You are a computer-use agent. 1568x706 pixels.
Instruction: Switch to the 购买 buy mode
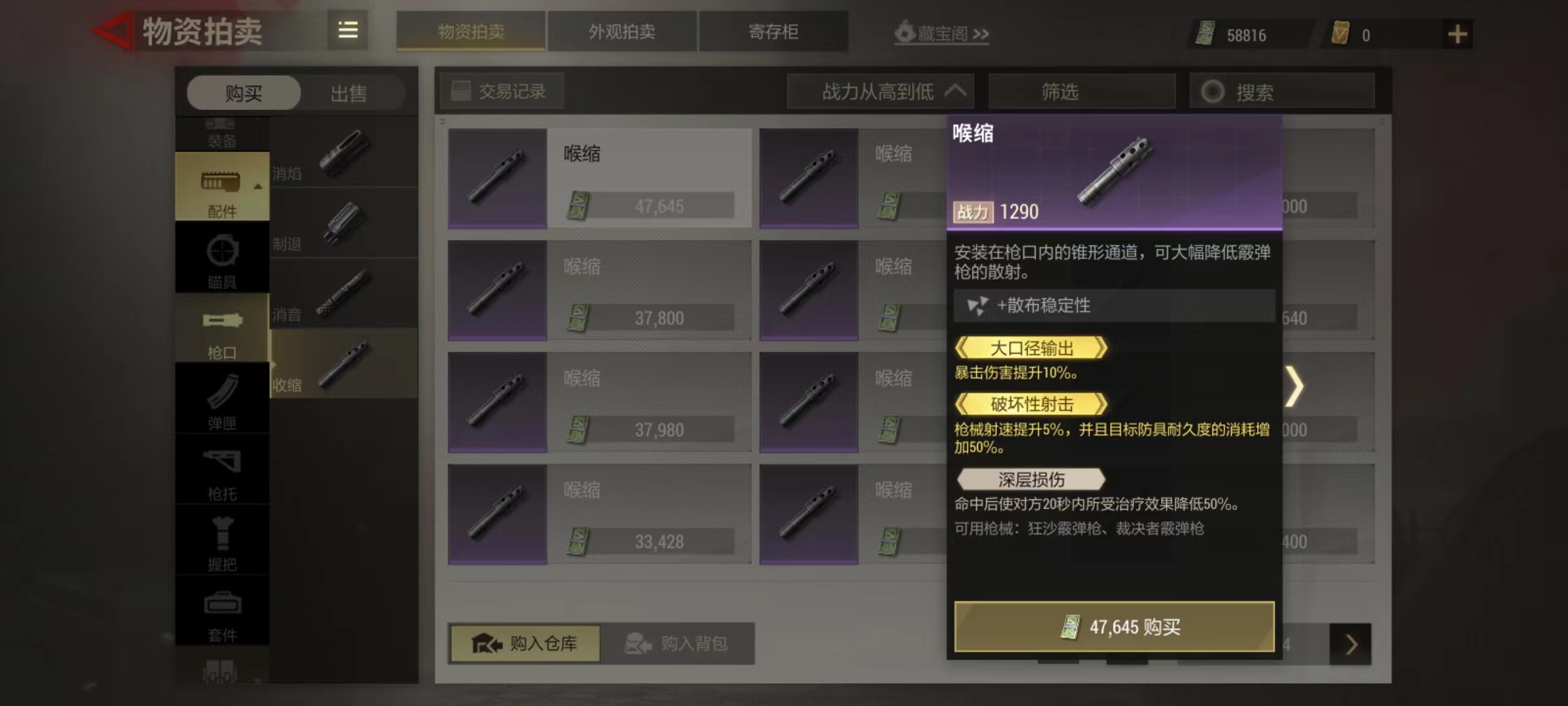tap(244, 93)
